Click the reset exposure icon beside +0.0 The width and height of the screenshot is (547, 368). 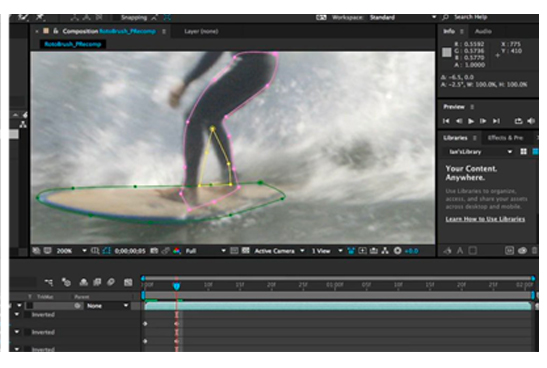coord(397,251)
